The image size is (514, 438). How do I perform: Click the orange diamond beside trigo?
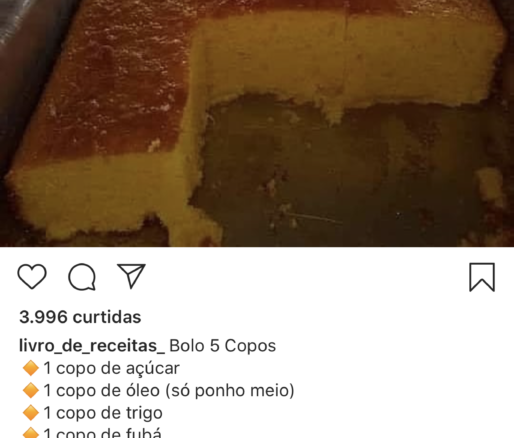pos(31,413)
